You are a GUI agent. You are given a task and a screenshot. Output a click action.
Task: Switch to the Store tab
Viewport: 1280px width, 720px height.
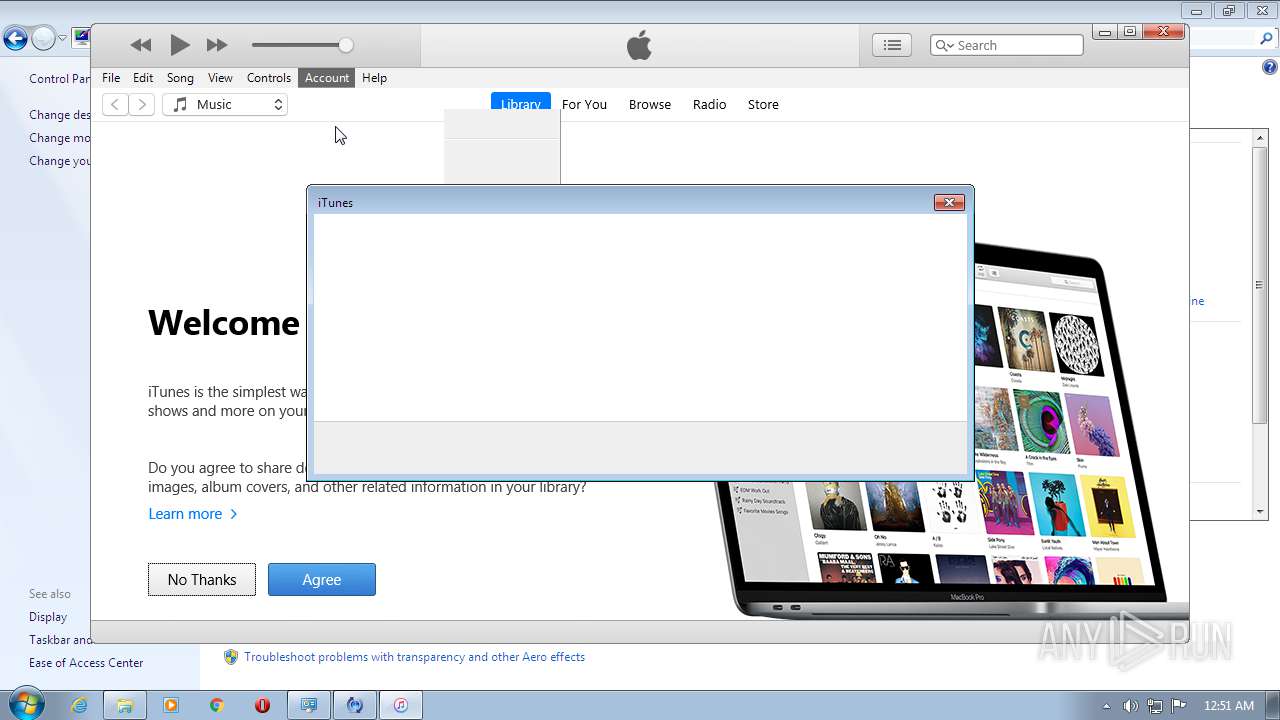click(x=763, y=104)
